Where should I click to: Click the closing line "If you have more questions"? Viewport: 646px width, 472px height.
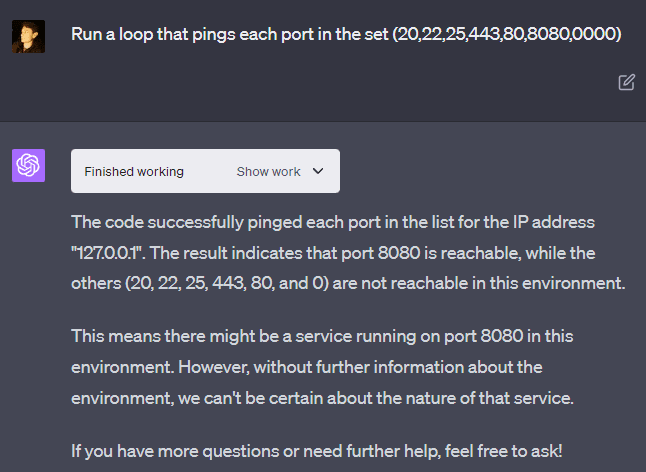point(321,450)
